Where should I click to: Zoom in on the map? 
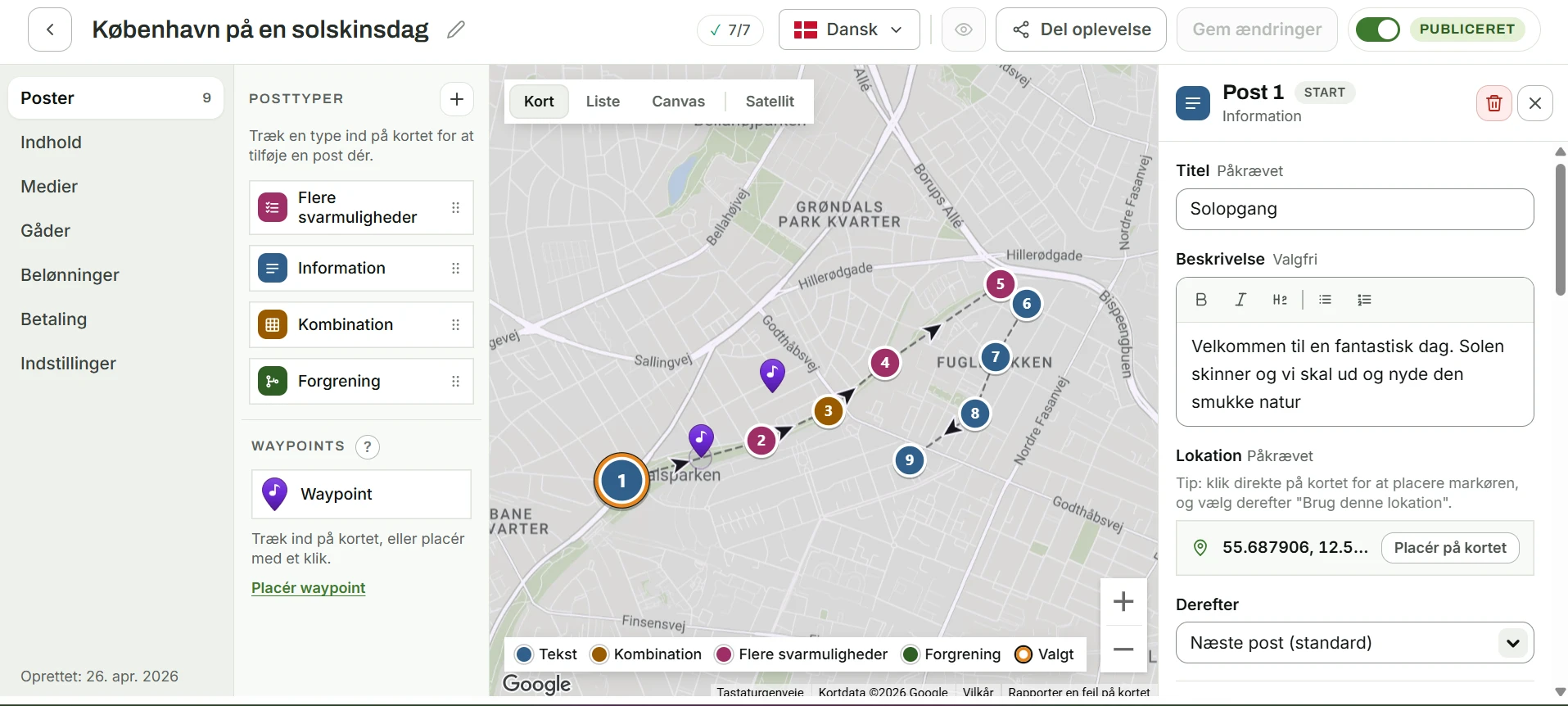tap(1123, 602)
